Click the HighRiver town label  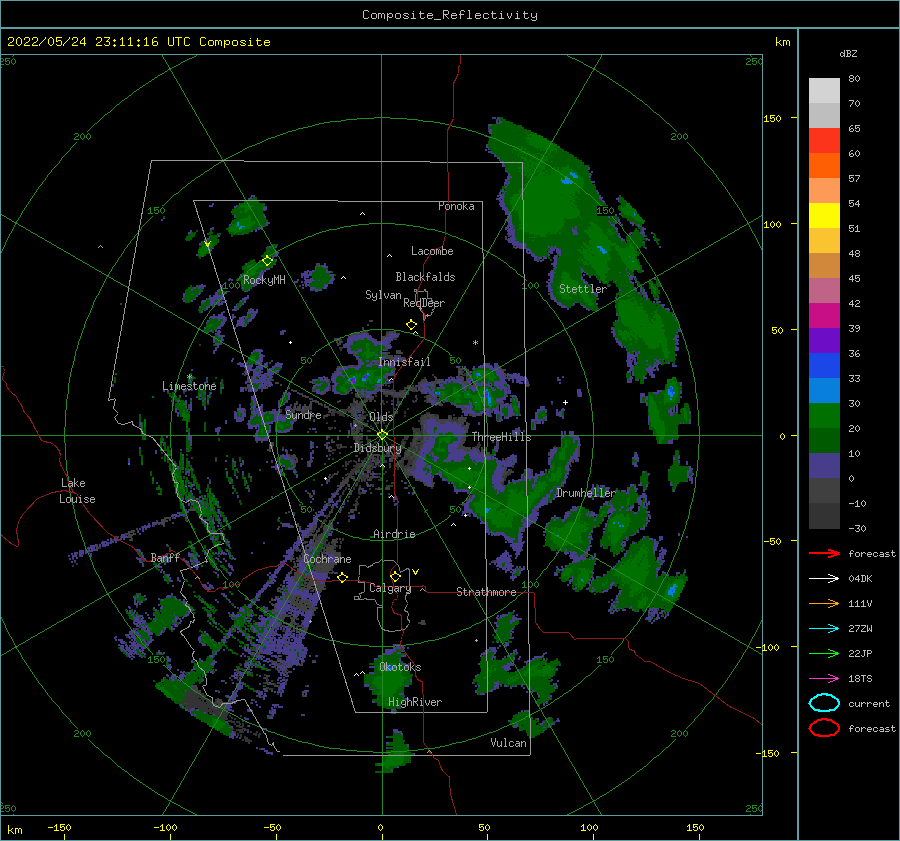(415, 702)
